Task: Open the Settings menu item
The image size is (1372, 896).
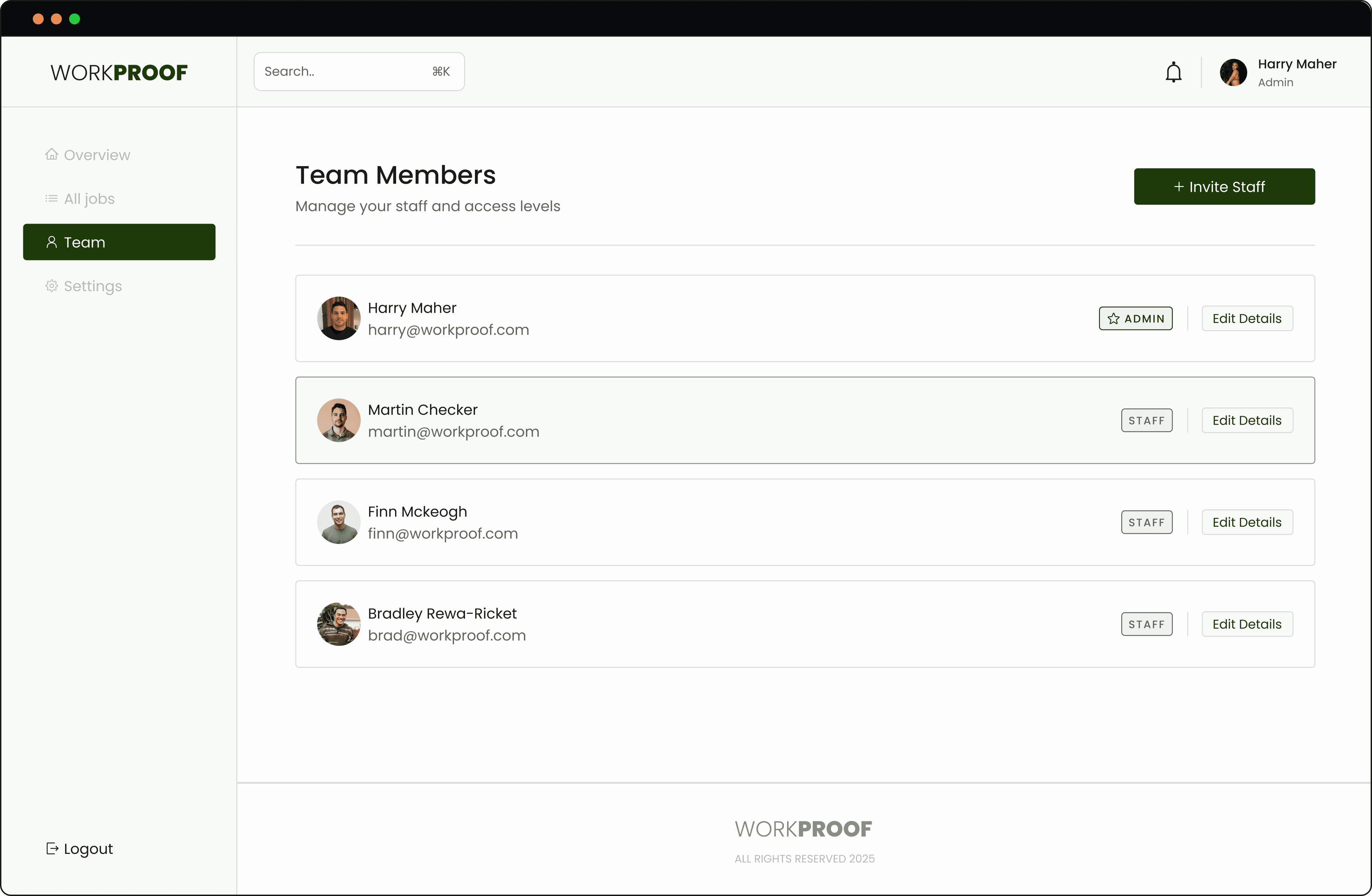Action: [x=93, y=286]
